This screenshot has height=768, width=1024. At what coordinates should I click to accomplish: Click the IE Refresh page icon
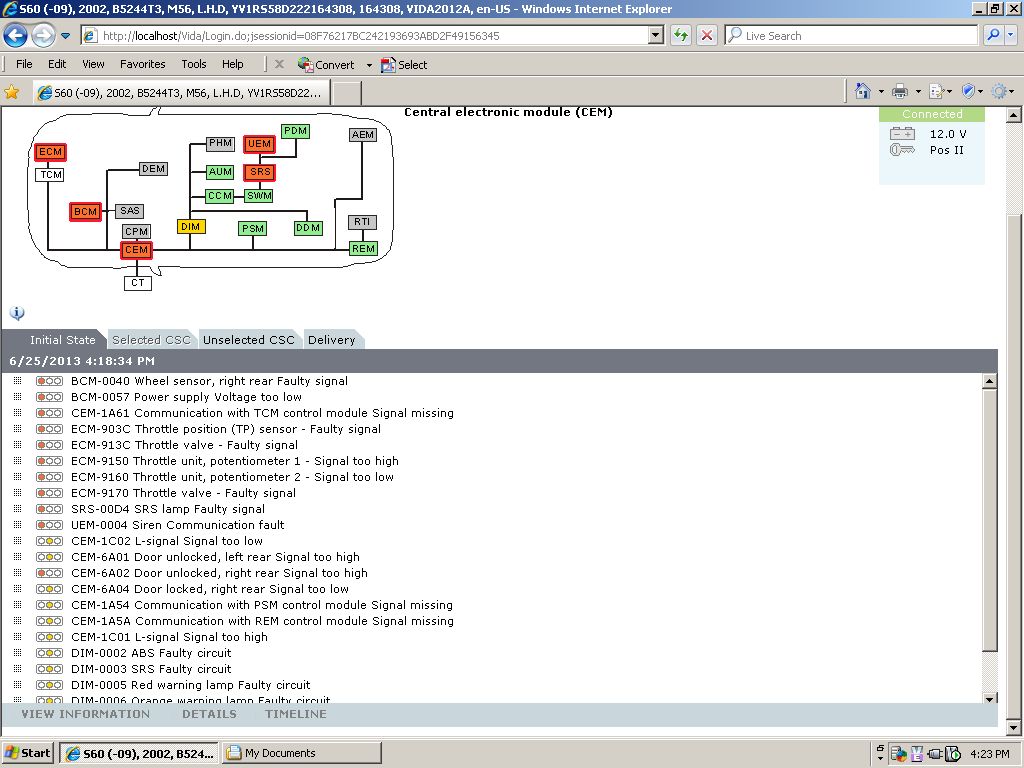[681, 36]
